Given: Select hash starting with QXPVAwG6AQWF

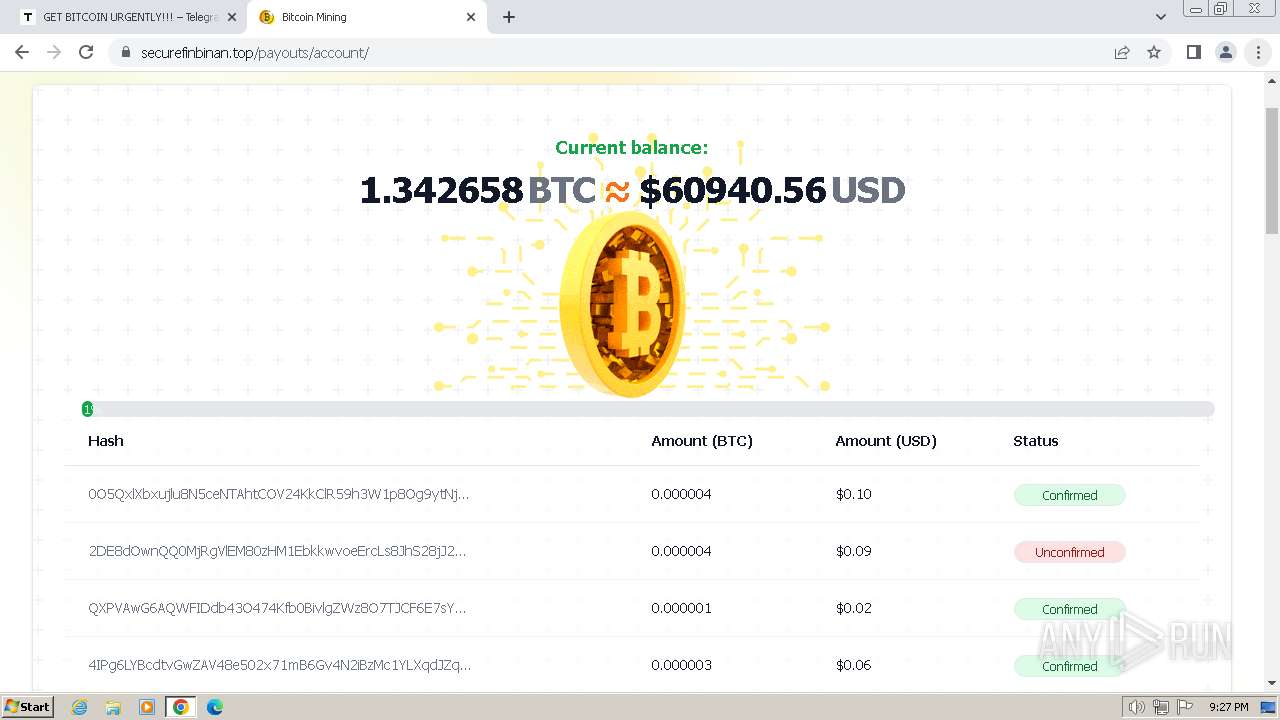Looking at the screenshot, I should coord(278,608).
